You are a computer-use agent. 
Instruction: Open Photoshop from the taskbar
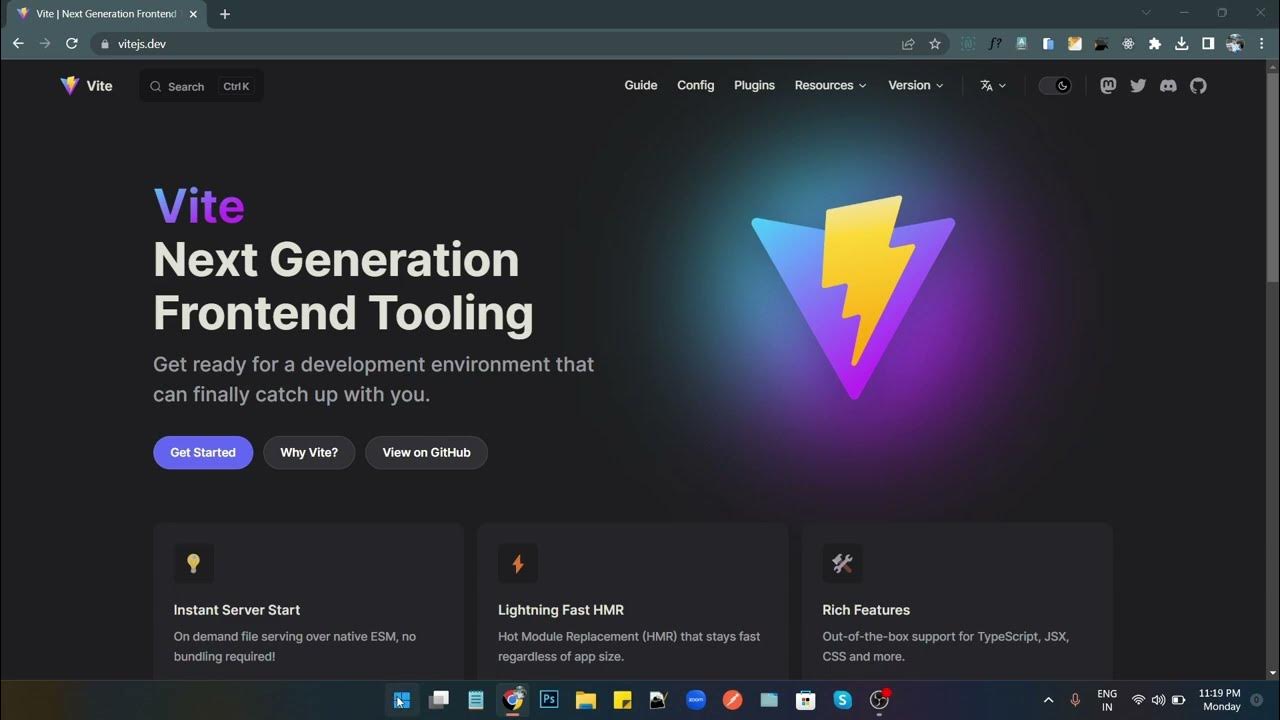click(x=549, y=700)
